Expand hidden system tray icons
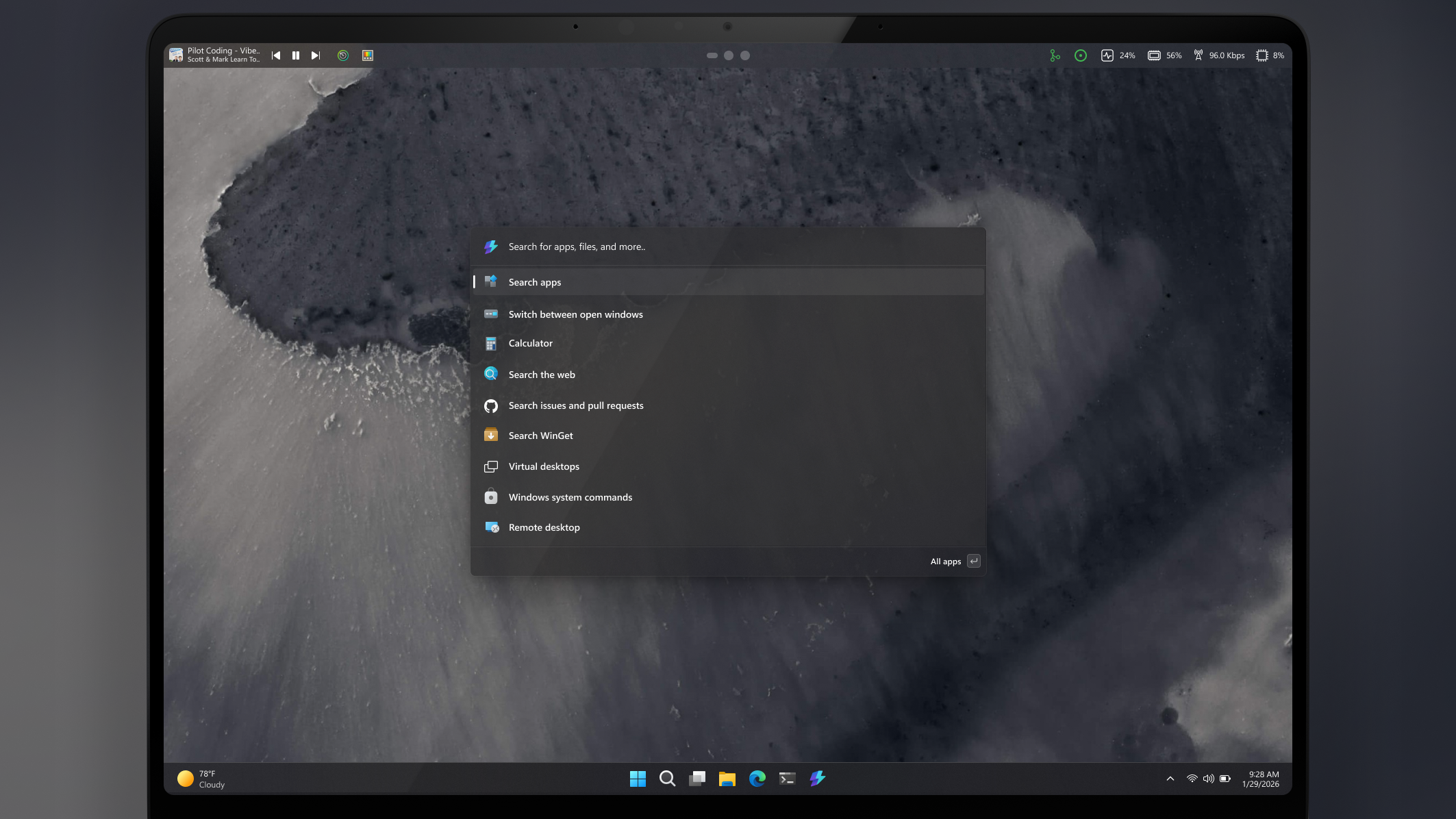1456x819 pixels. coord(1169,779)
